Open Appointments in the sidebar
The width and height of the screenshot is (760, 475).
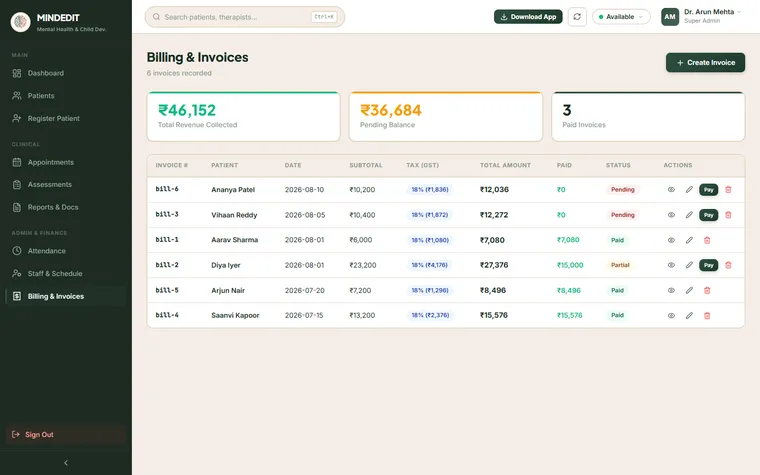pos(65,162)
